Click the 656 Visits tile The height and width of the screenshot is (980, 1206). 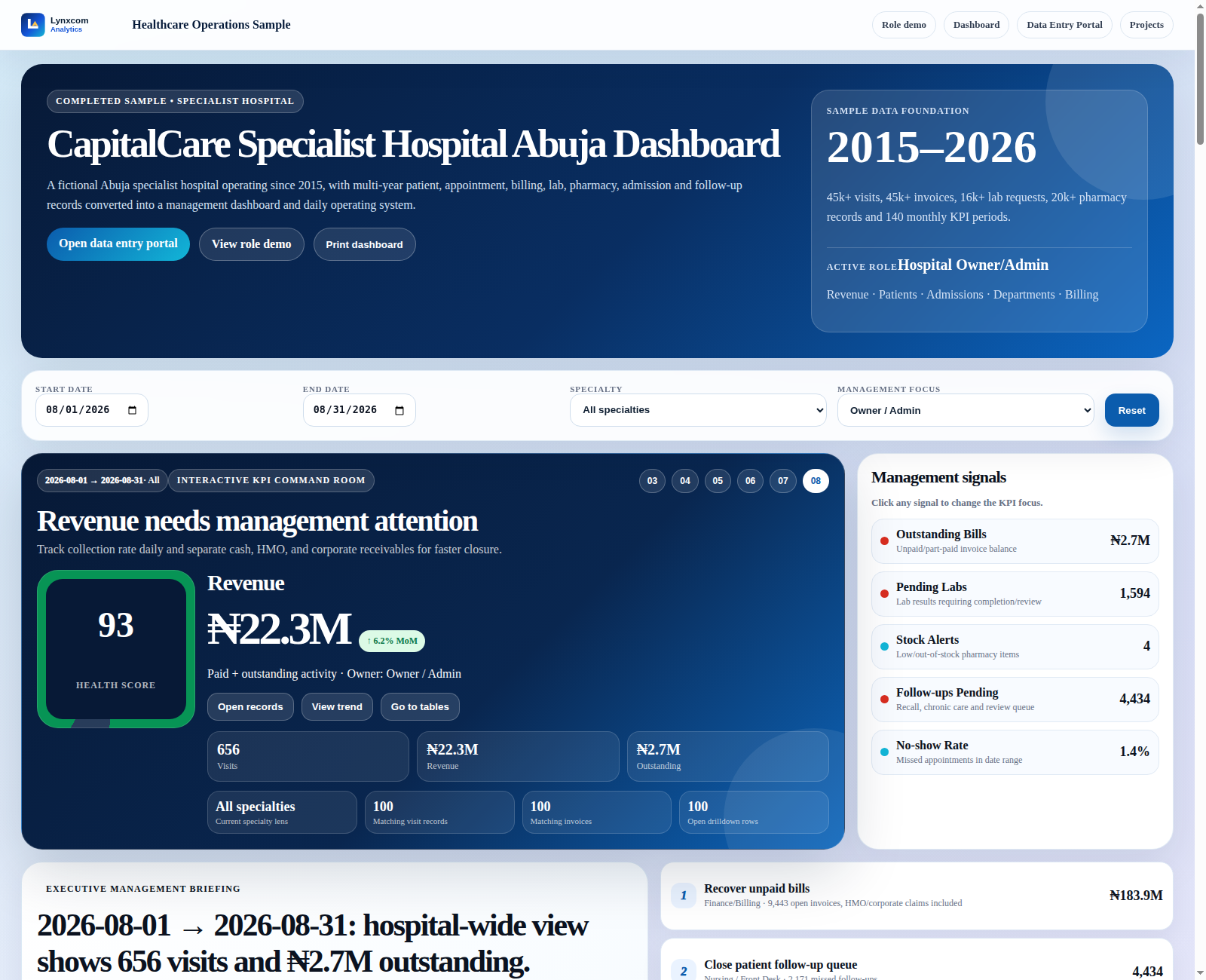click(308, 757)
